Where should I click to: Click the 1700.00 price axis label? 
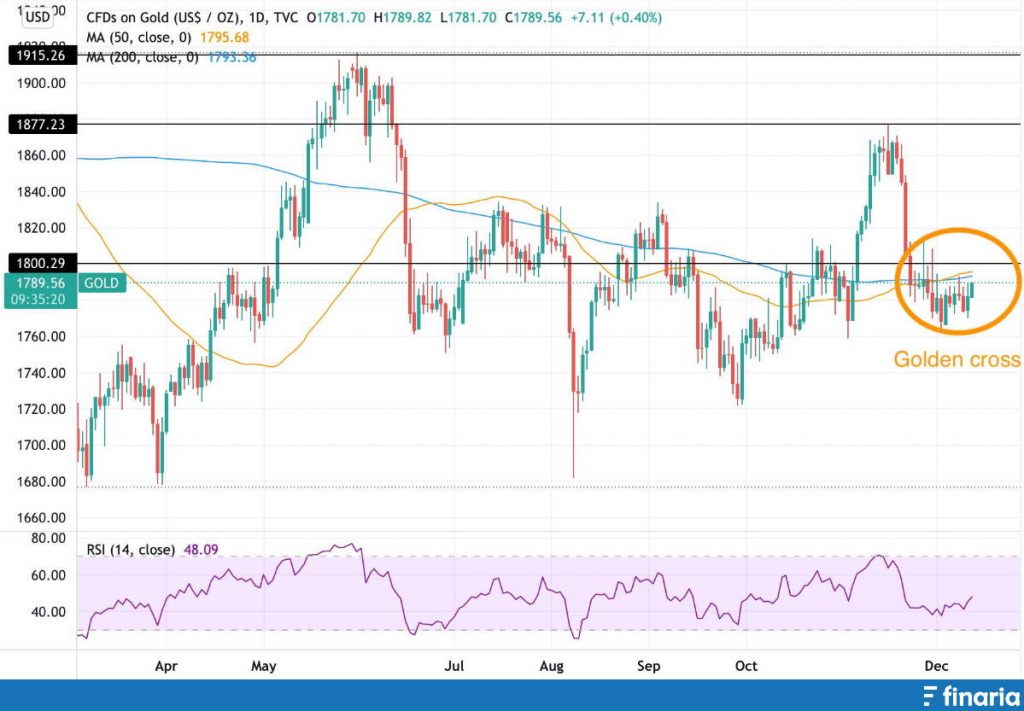[x=42, y=446]
